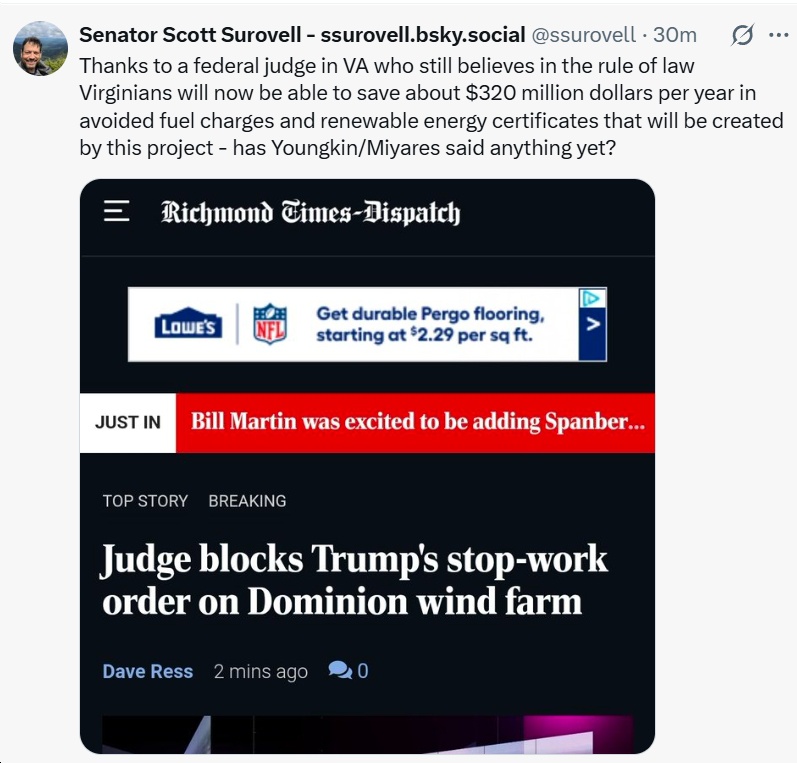Click the Richmond Times-Dispatch logo
The height and width of the screenshot is (763, 797).
[310, 213]
